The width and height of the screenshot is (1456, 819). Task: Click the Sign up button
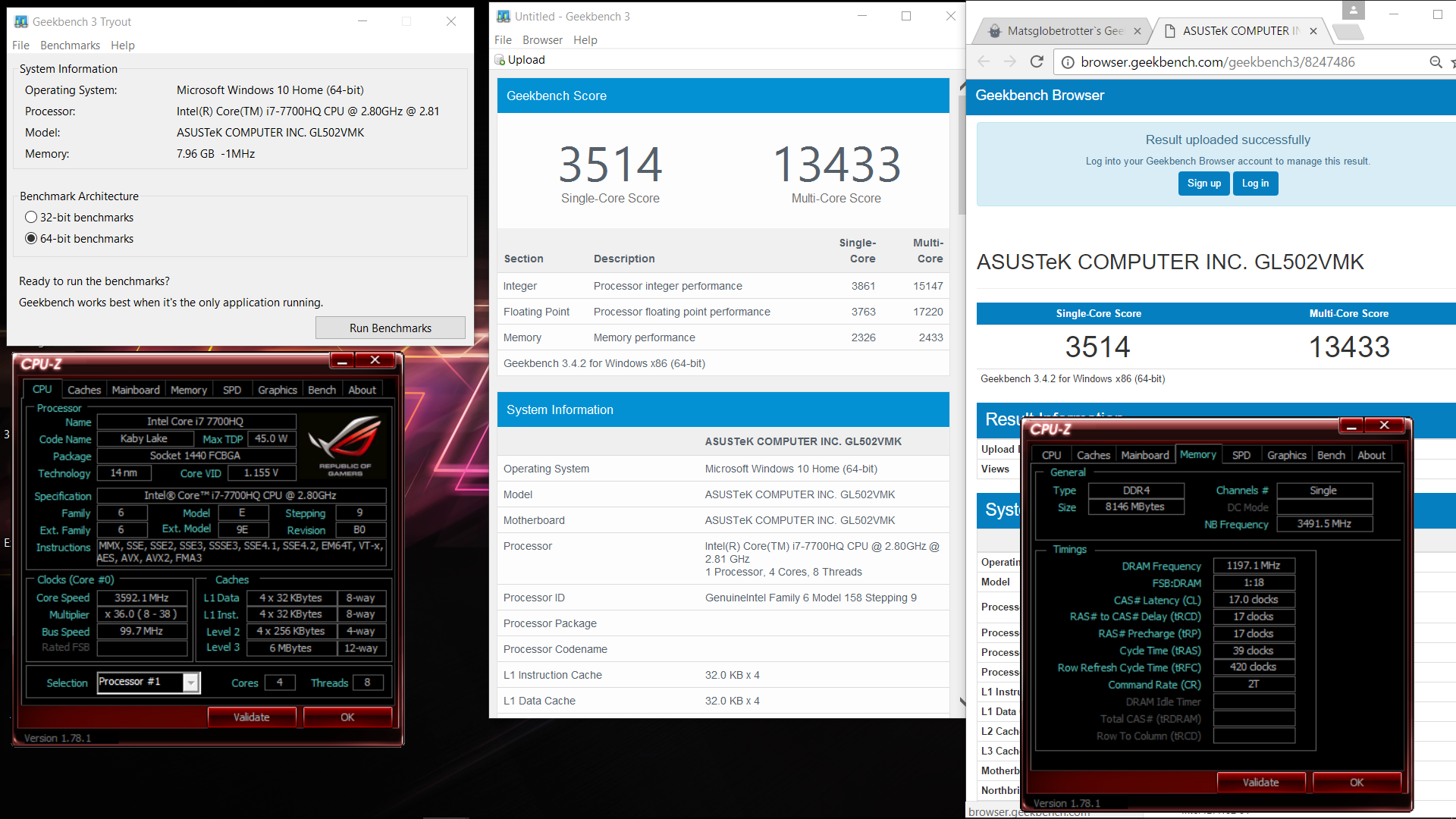pos(1203,184)
